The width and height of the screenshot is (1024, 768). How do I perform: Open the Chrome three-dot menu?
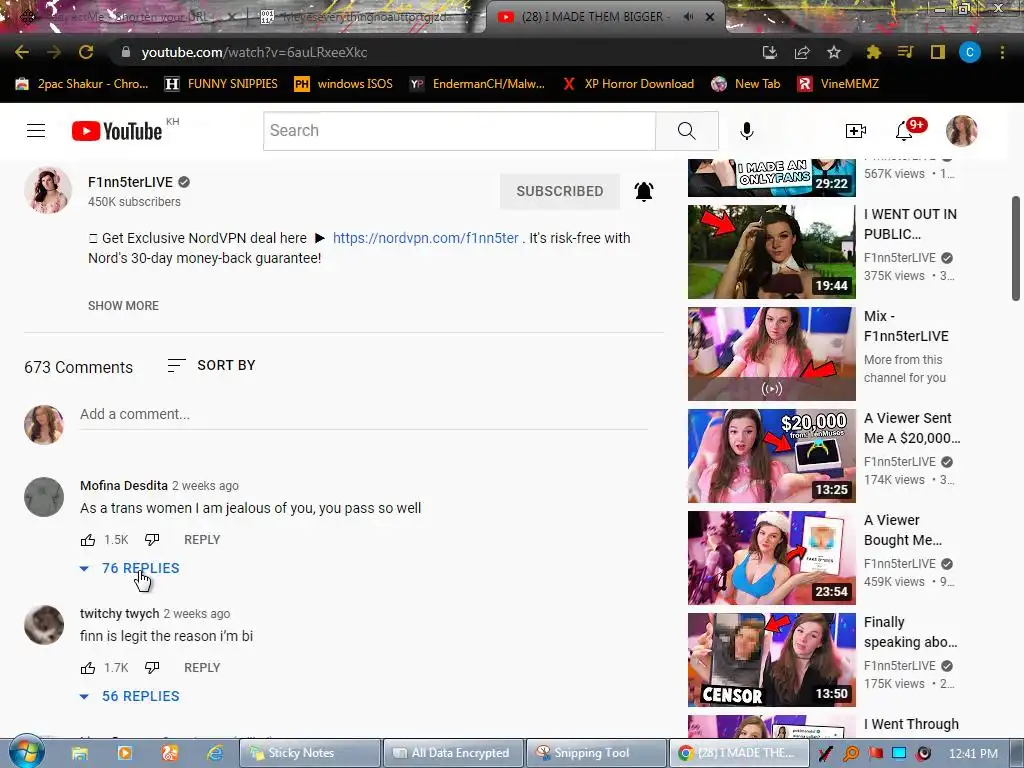click(x=1002, y=52)
